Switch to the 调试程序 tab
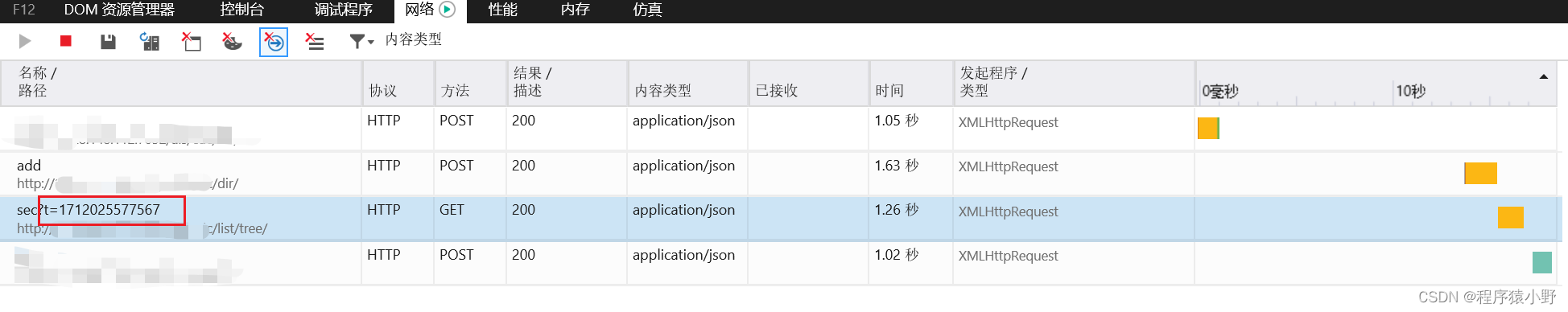 [x=344, y=10]
